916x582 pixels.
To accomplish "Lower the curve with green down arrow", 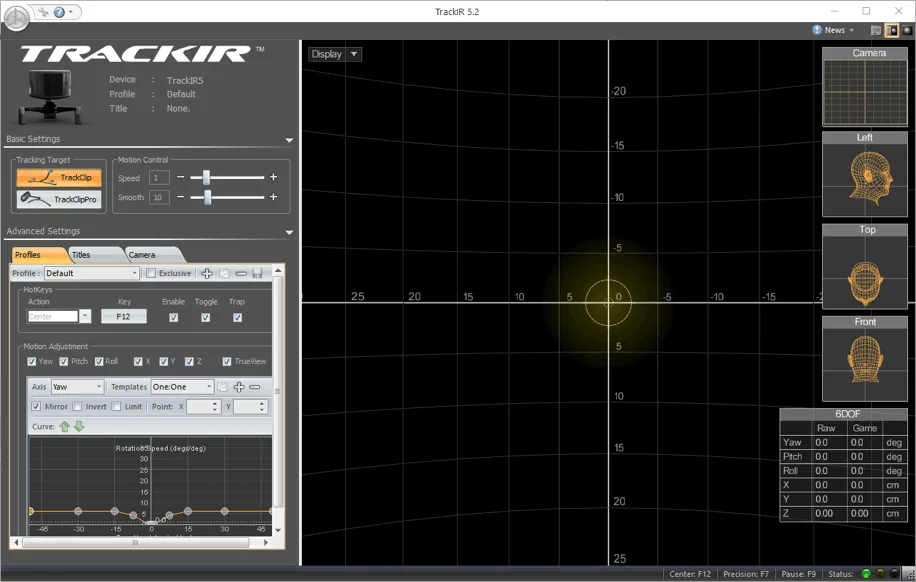I will point(79,427).
